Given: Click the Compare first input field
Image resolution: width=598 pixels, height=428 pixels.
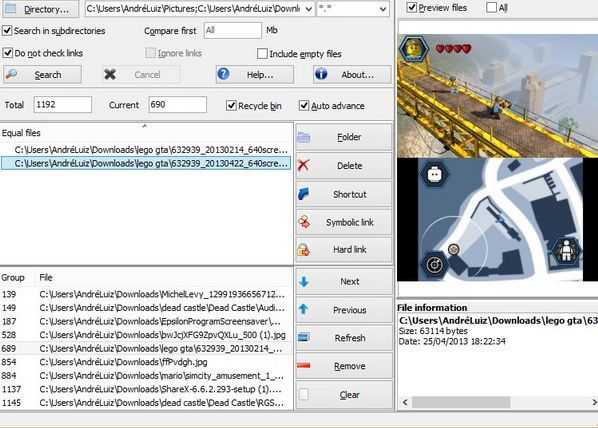Looking at the screenshot, I should click(x=233, y=30).
